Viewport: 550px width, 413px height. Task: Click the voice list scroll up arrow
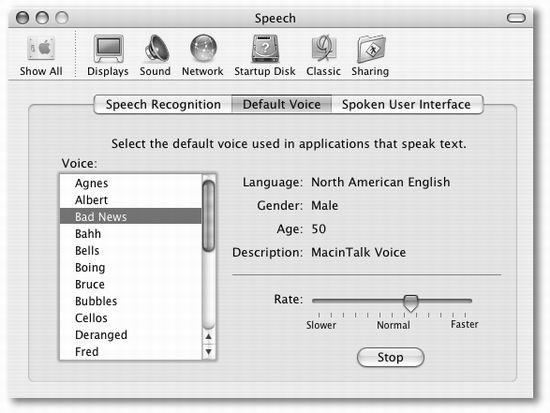(x=209, y=337)
